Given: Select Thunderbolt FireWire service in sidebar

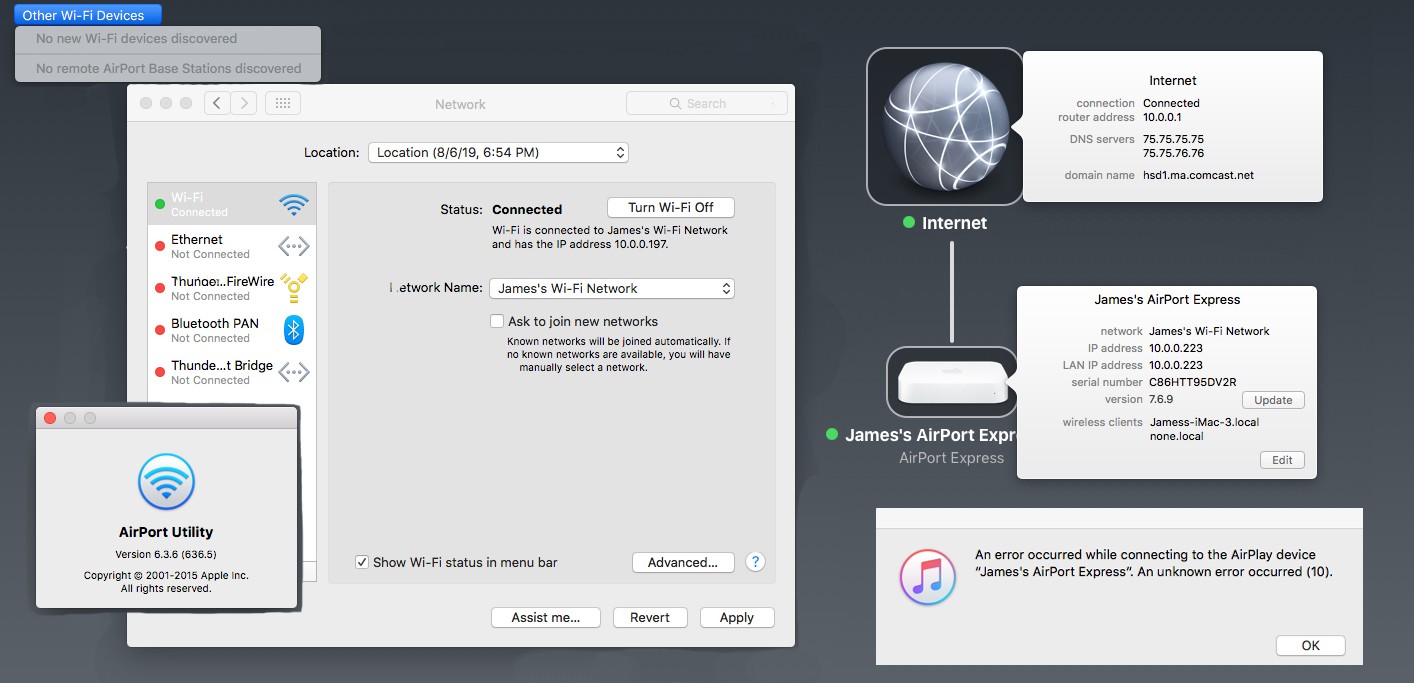Looking at the screenshot, I should pos(232,288).
